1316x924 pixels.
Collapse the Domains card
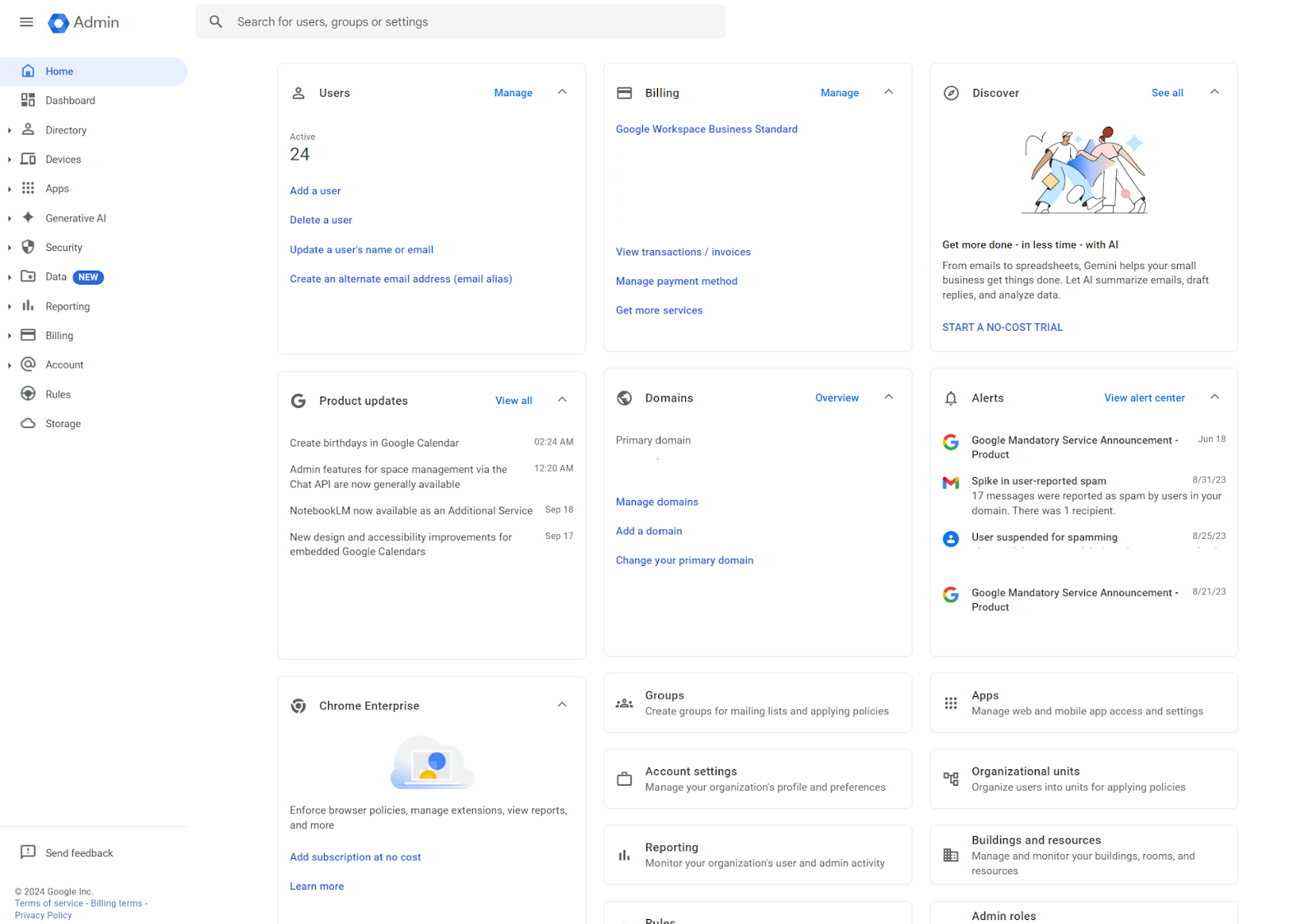[x=888, y=397]
